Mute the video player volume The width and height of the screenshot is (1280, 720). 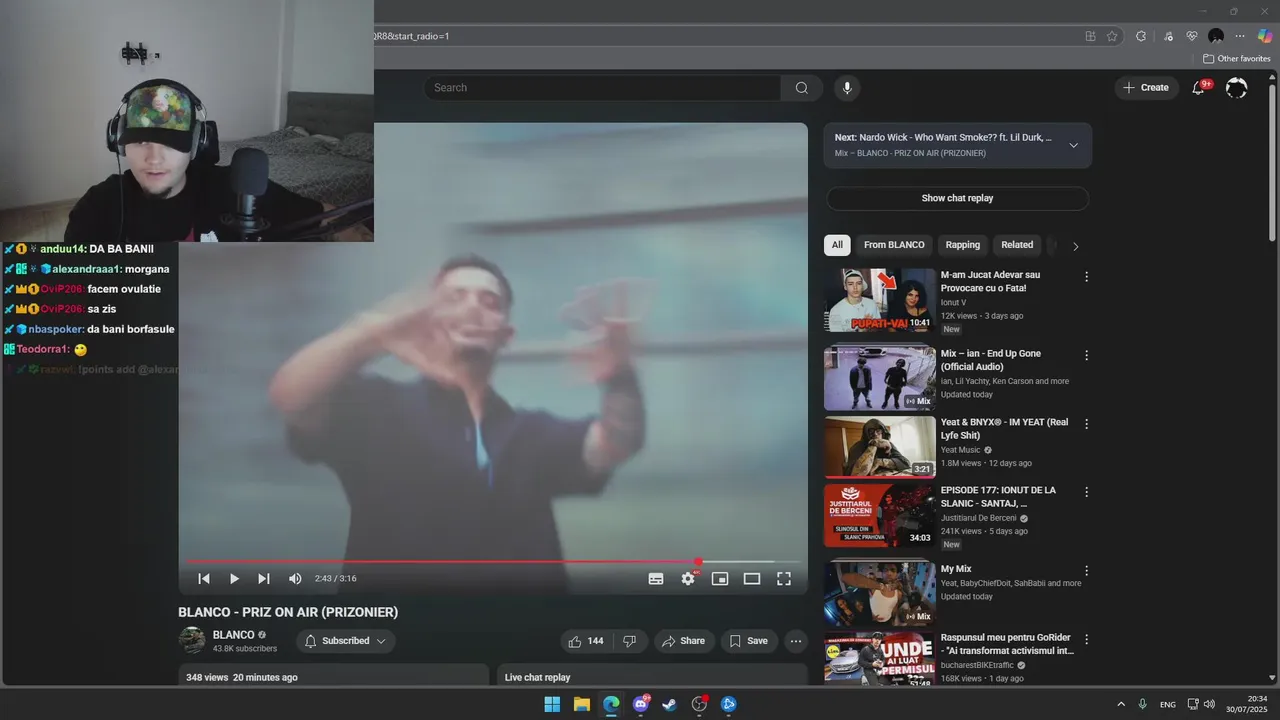295,578
